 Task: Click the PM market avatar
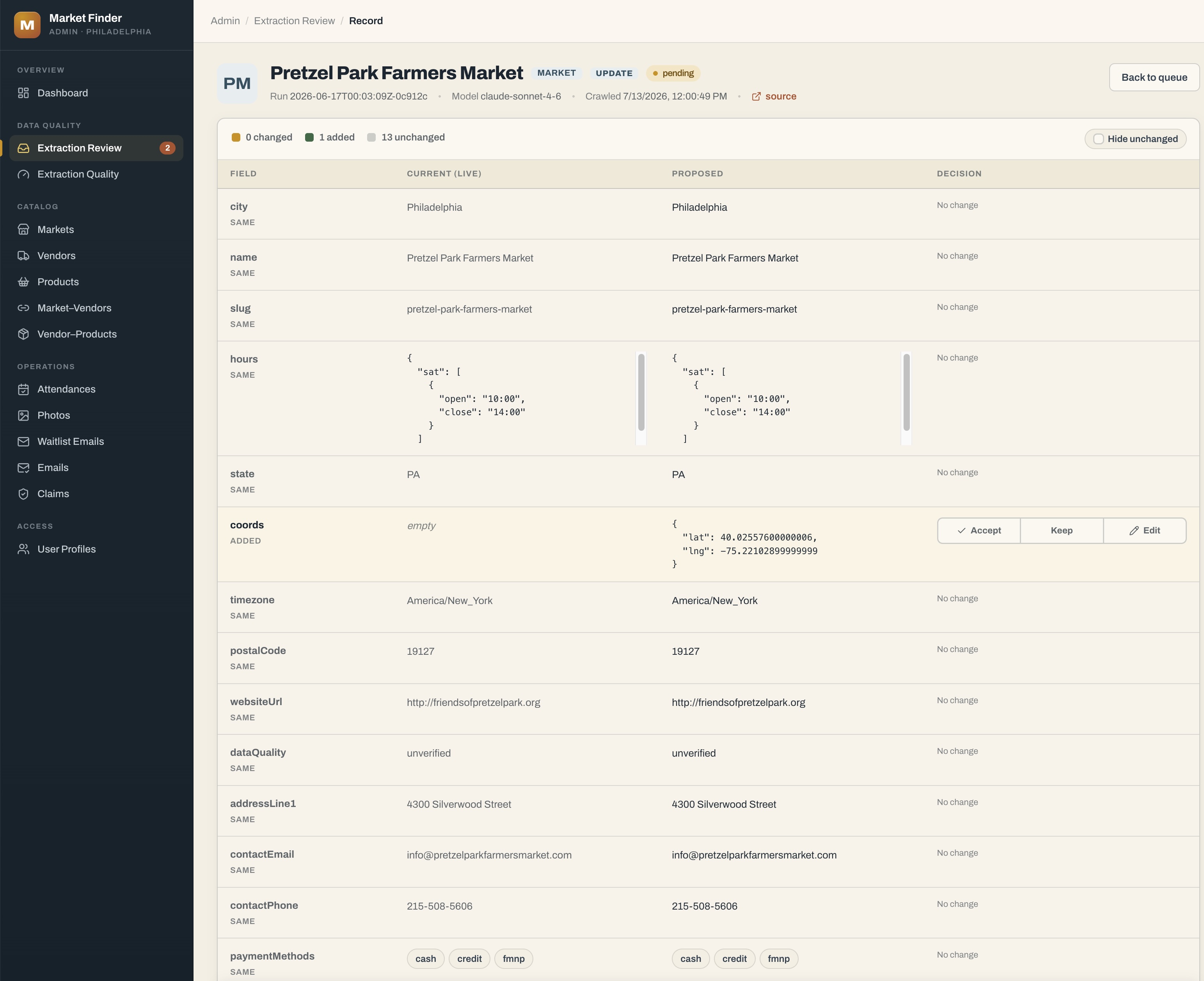(x=237, y=84)
